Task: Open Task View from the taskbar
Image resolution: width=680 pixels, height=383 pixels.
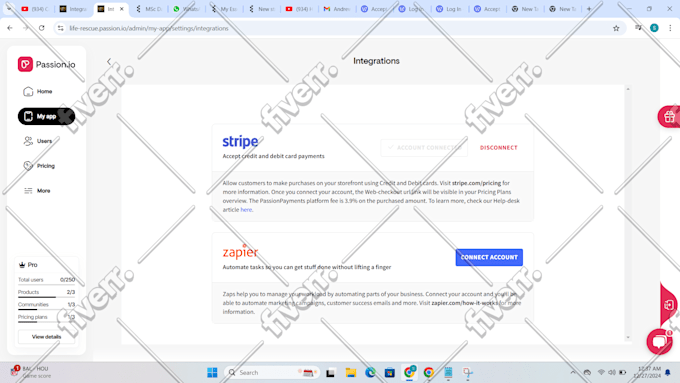Action: 330,372
